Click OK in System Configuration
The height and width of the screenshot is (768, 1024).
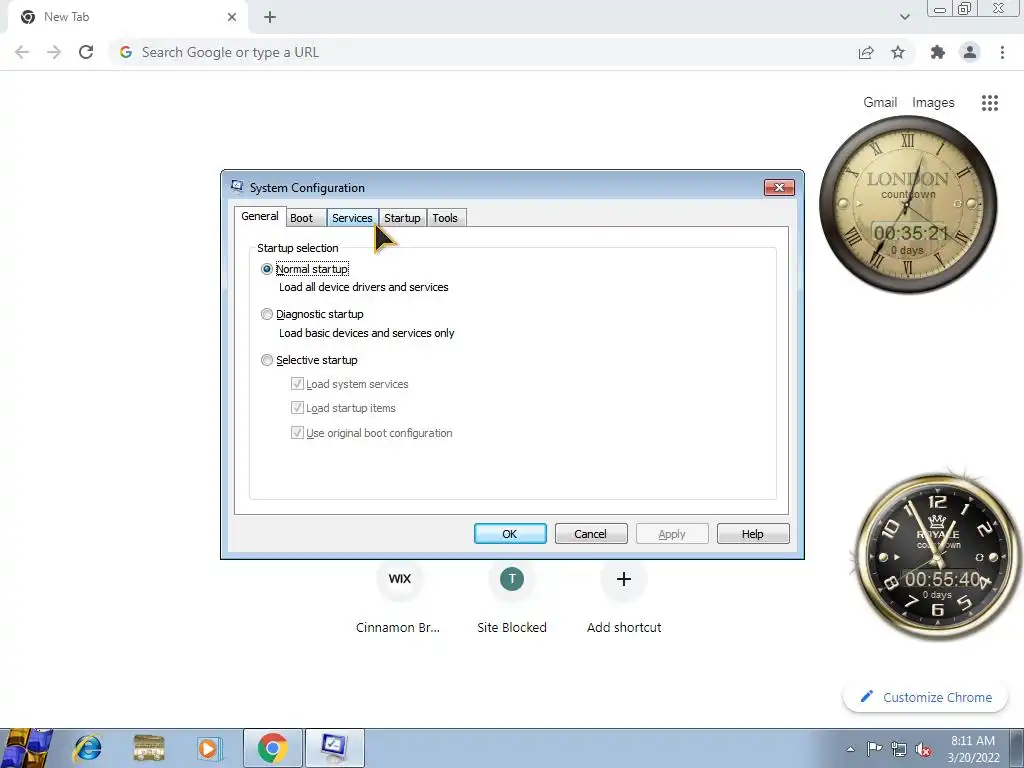pyautogui.click(x=510, y=534)
